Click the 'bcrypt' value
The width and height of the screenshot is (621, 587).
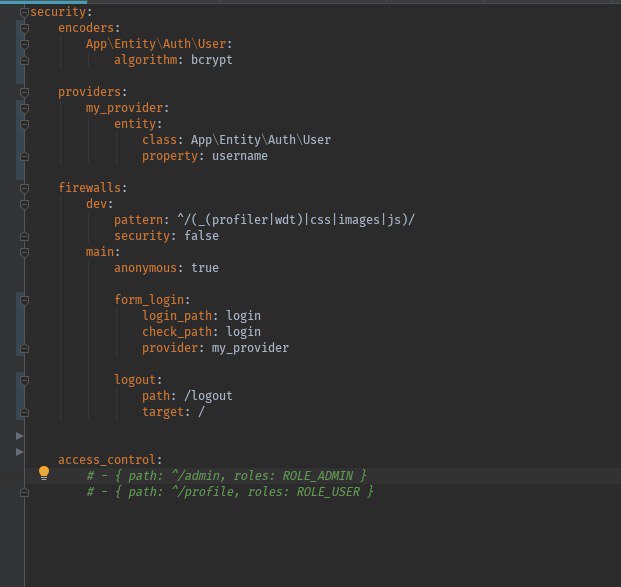point(212,60)
